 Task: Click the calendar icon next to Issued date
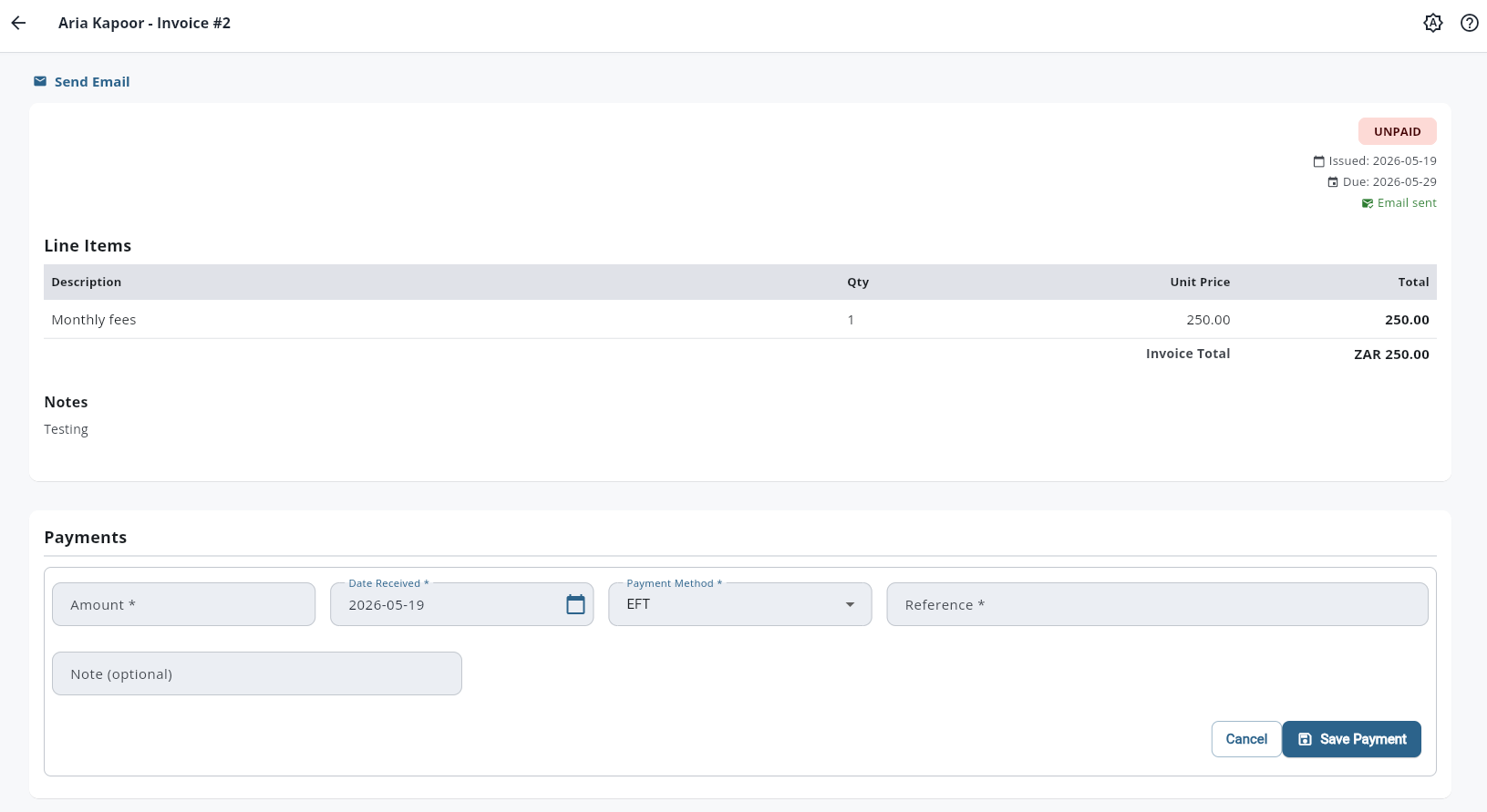tap(1318, 161)
